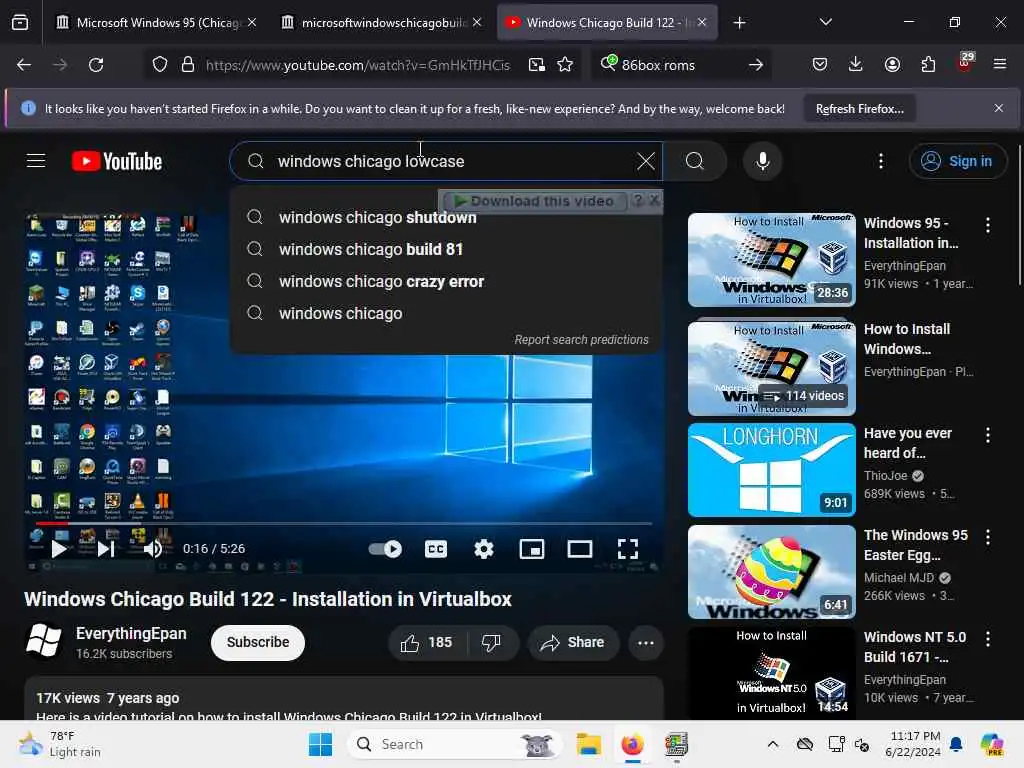Click the taskbar Search box
The height and width of the screenshot is (768, 1024).
(455, 744)
